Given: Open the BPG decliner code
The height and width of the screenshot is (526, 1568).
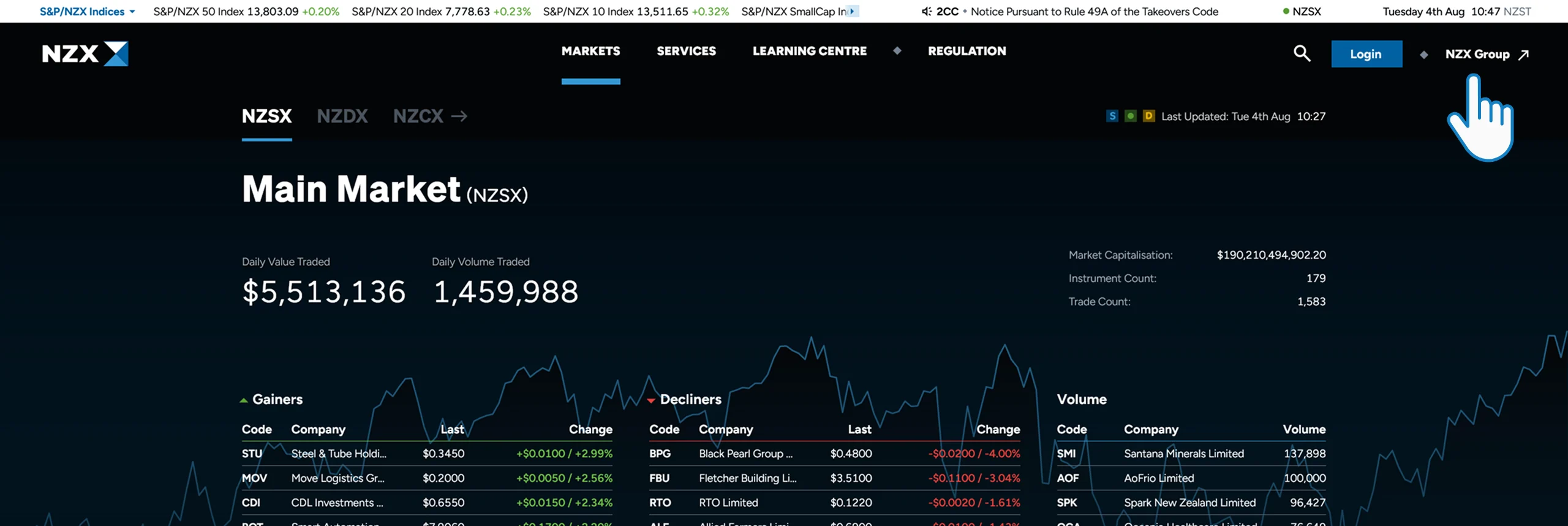Looking at the screenshot, I should (660, 454).
